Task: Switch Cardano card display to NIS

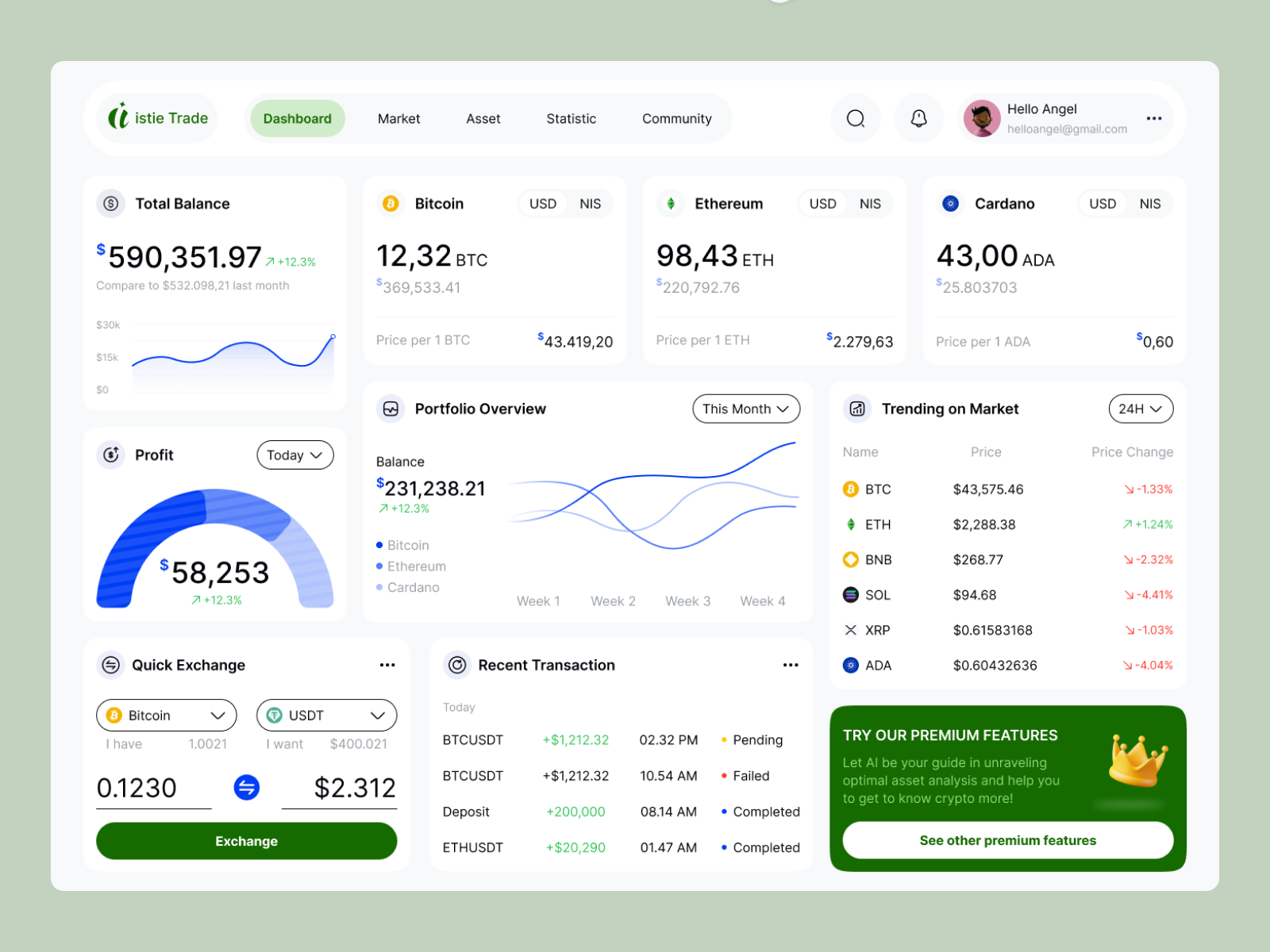Action: point(1149,203)
